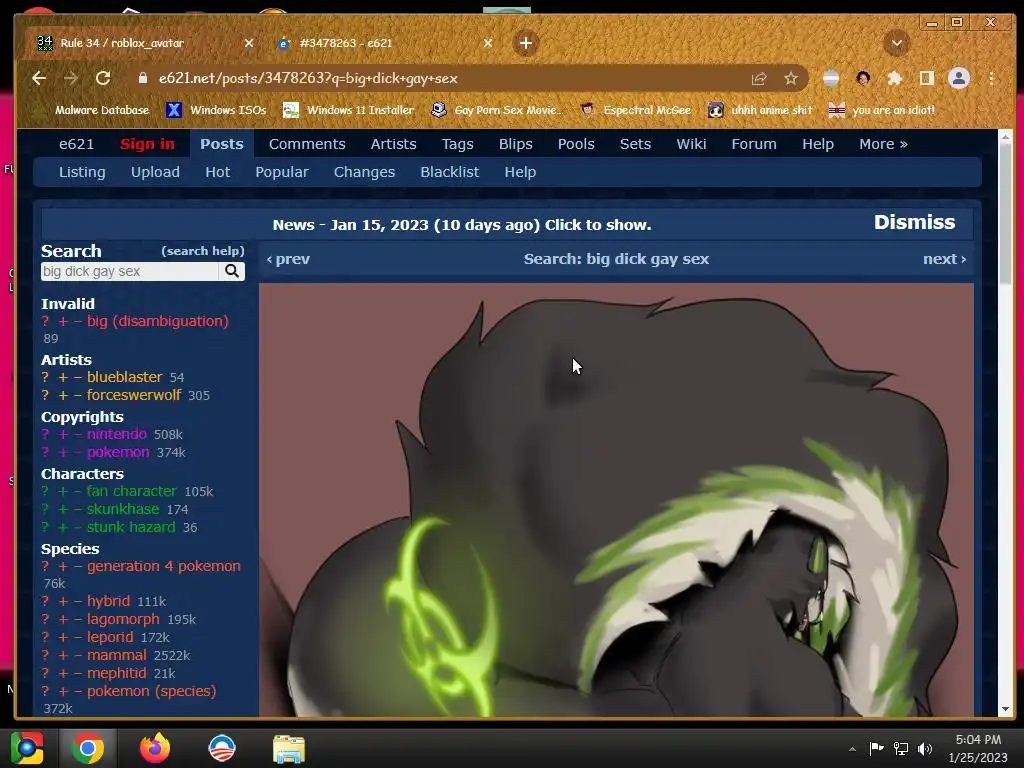The image size is (1024, 768).
Task: Go back using browser back arrow
Action: (x=39, y=78)
